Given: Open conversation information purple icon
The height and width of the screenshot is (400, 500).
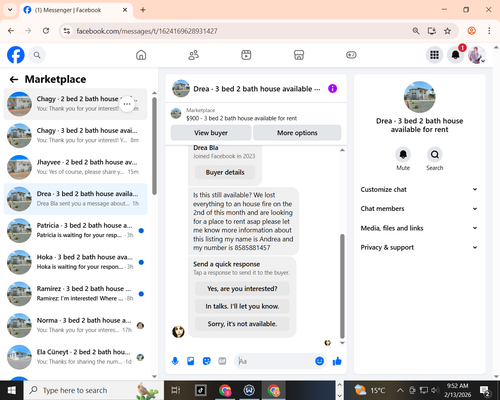Looking at the screenshot, I should (332, 88).
